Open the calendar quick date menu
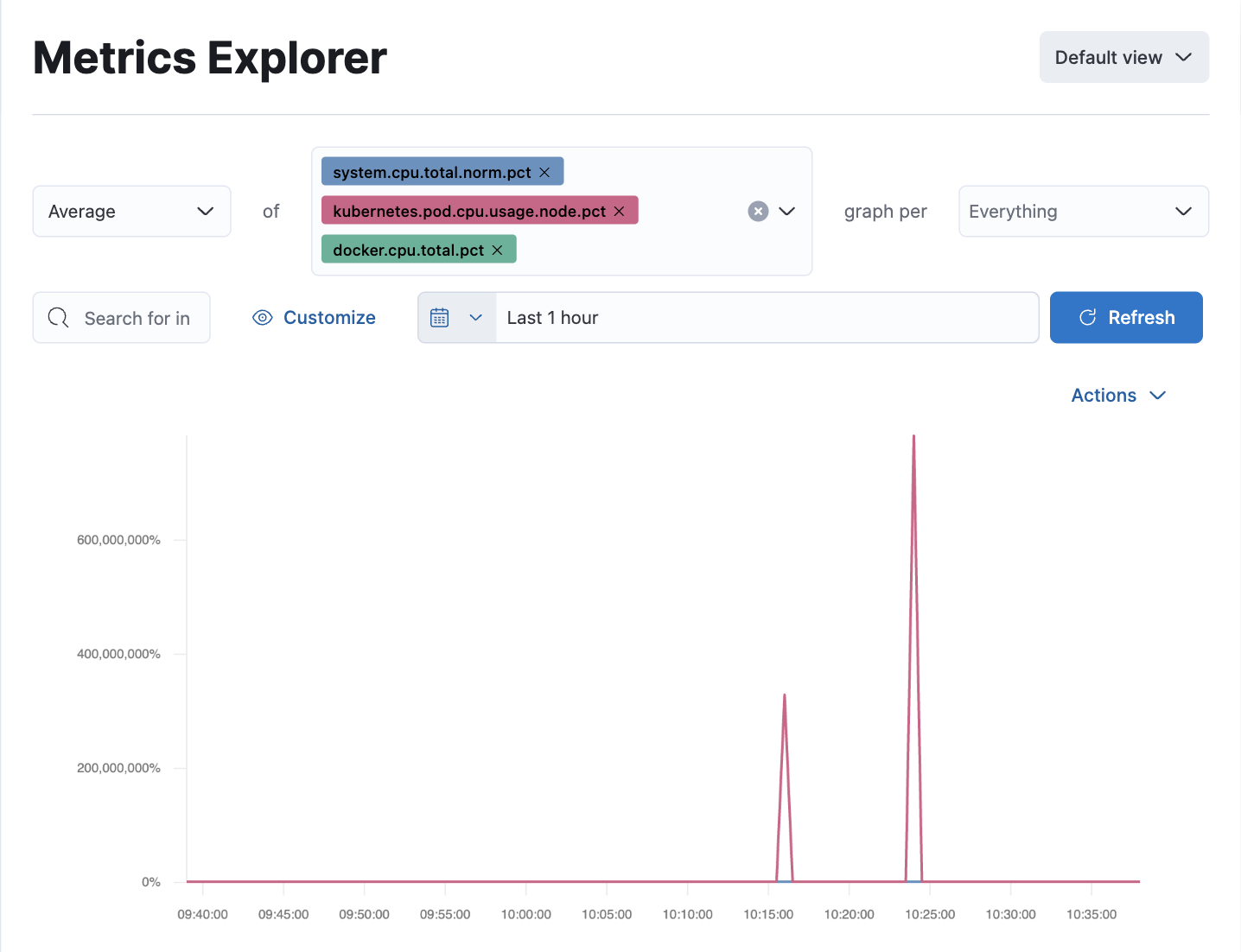Image resolution: width=1241 pixels, height=952 pixels. point(457,318)
